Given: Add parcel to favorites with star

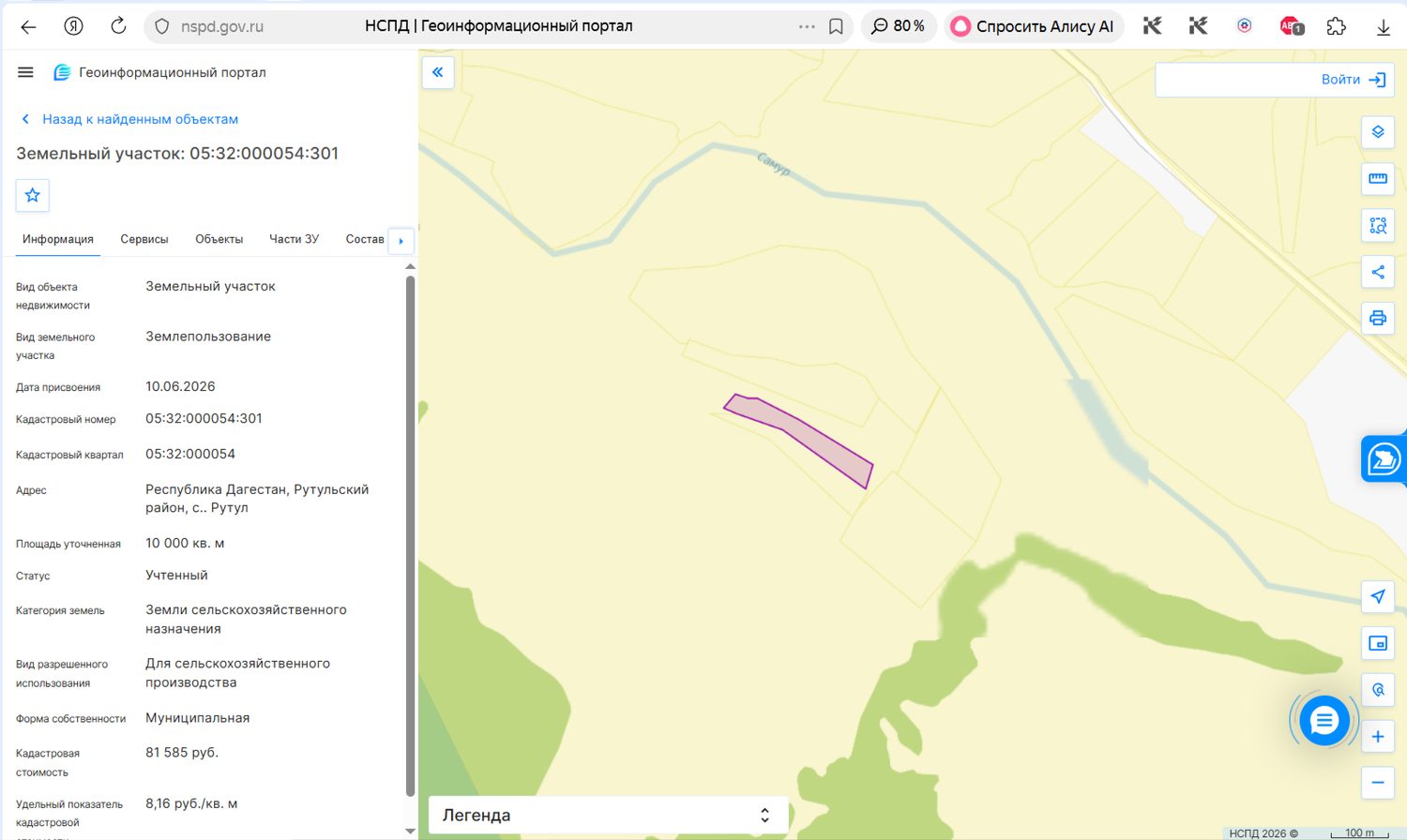Looking at the screenshot, I should 33,195.
